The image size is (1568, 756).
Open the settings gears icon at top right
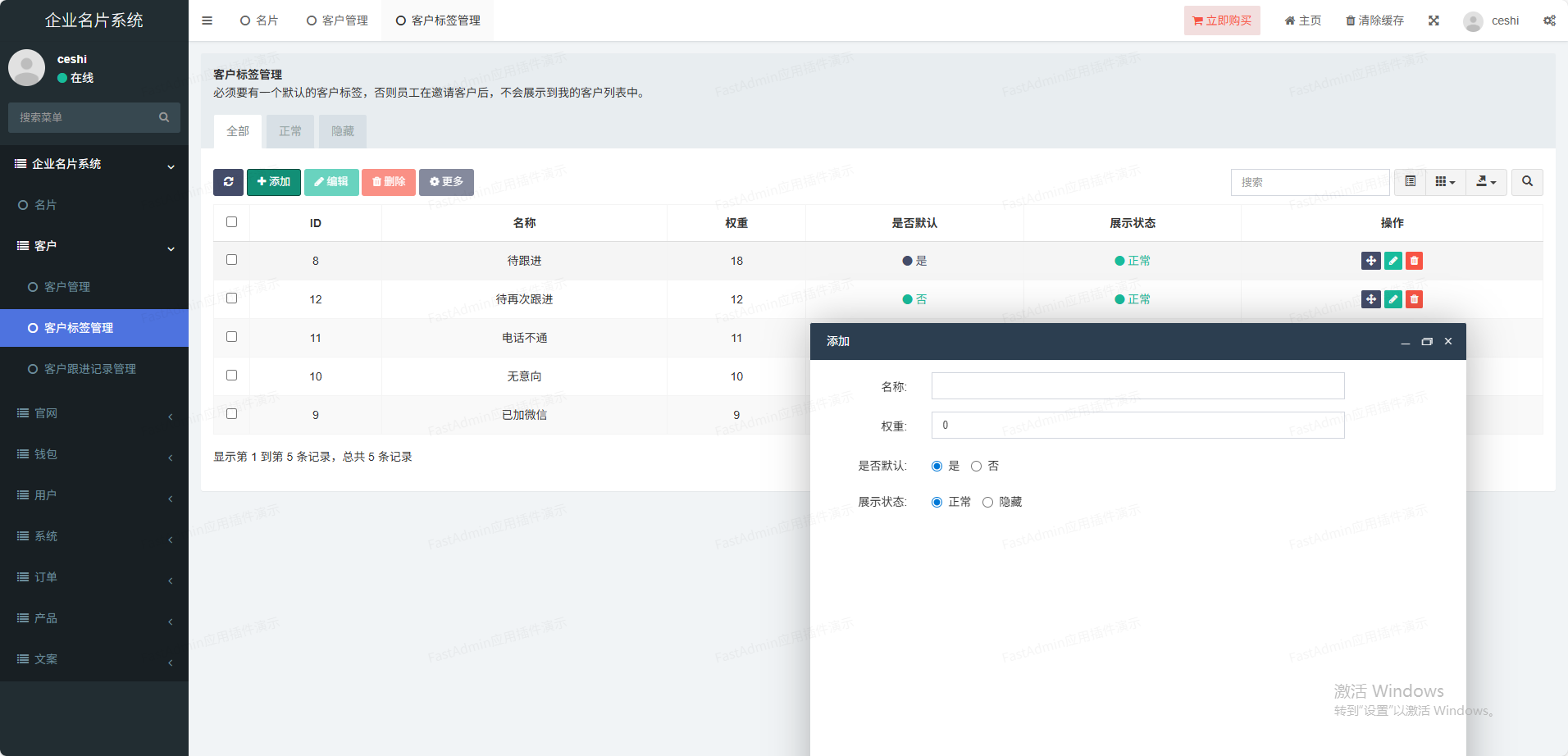click(1549, 20)
